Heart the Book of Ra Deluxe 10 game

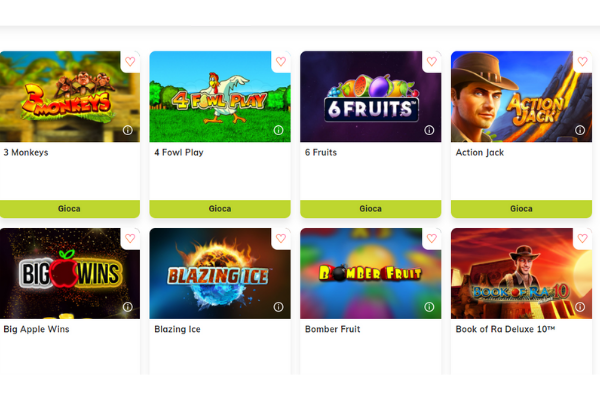coord(582,238)
